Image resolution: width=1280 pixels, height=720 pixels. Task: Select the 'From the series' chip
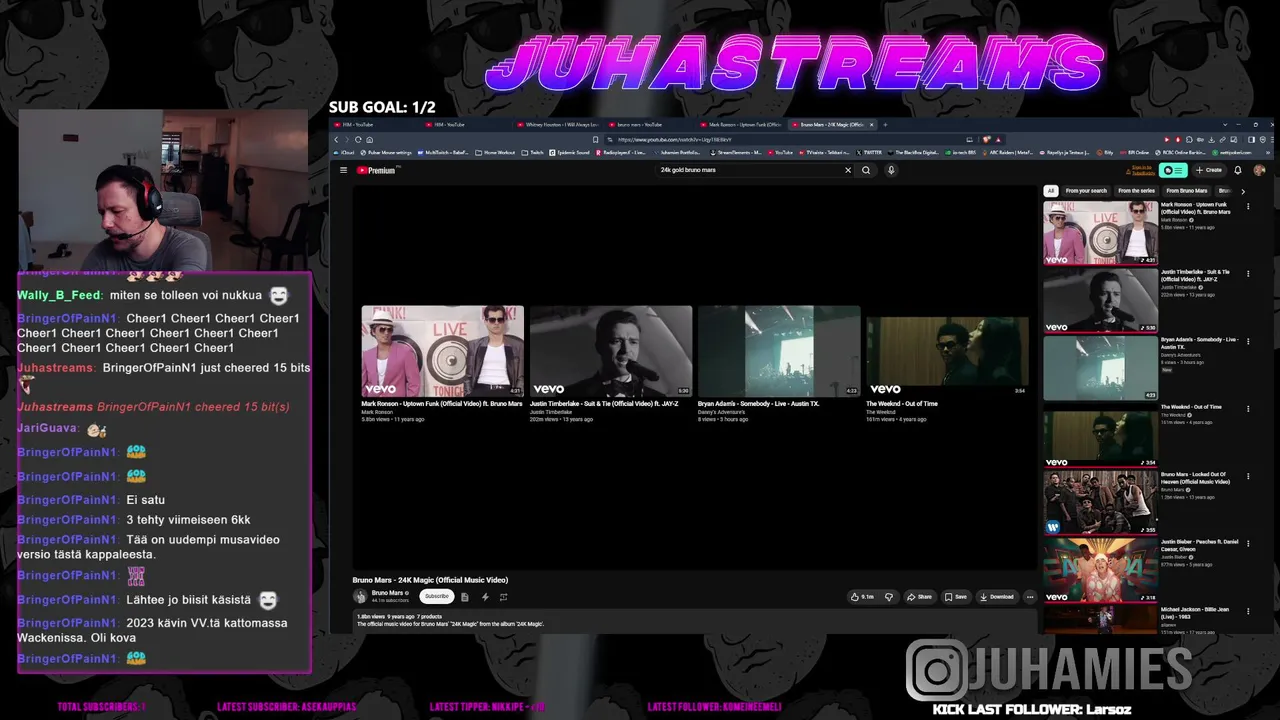pyautogui.click(x=1136, y=191)
